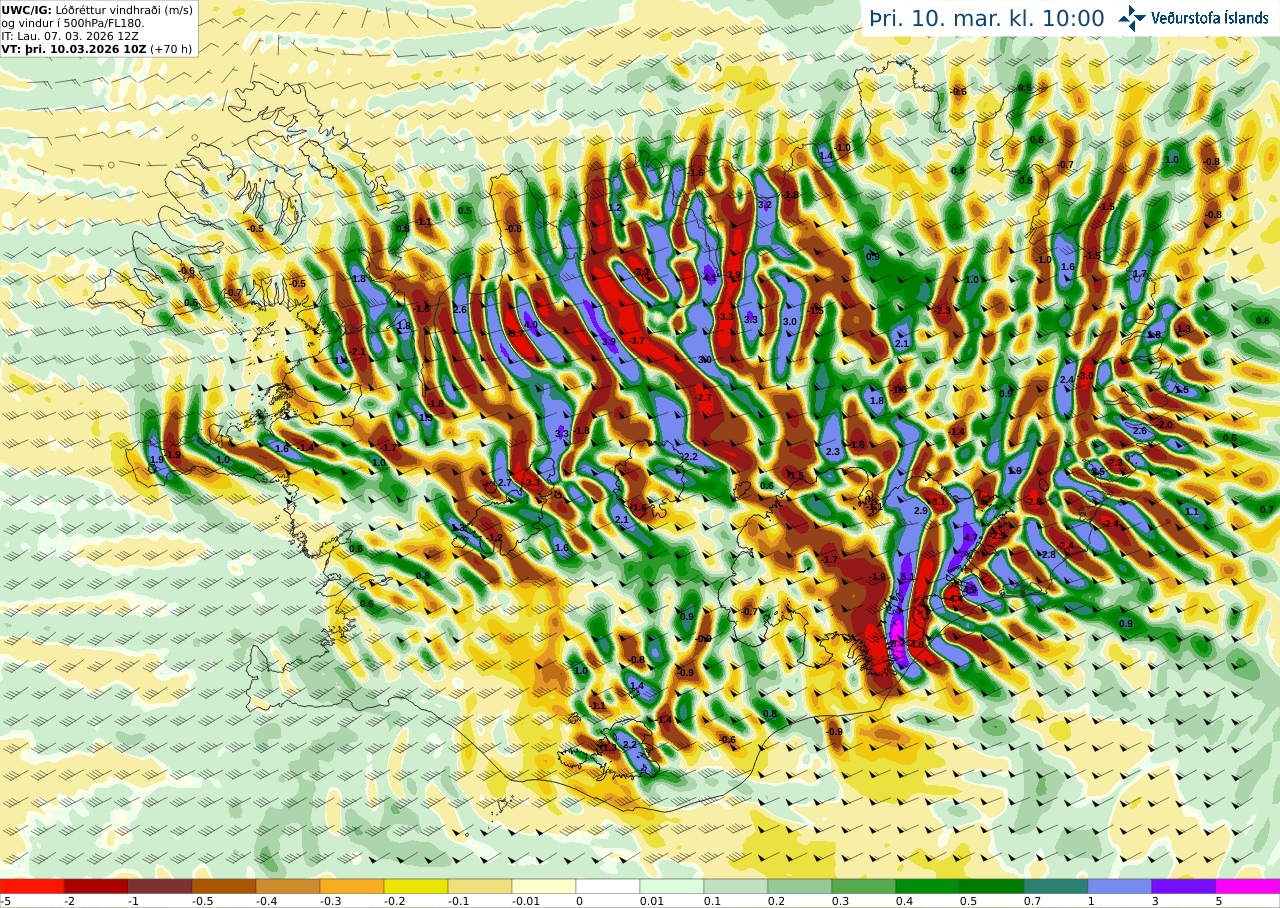
Task: Select the brown legend swatch (-0.5 to -0.4)
Action: pos(224,886)
